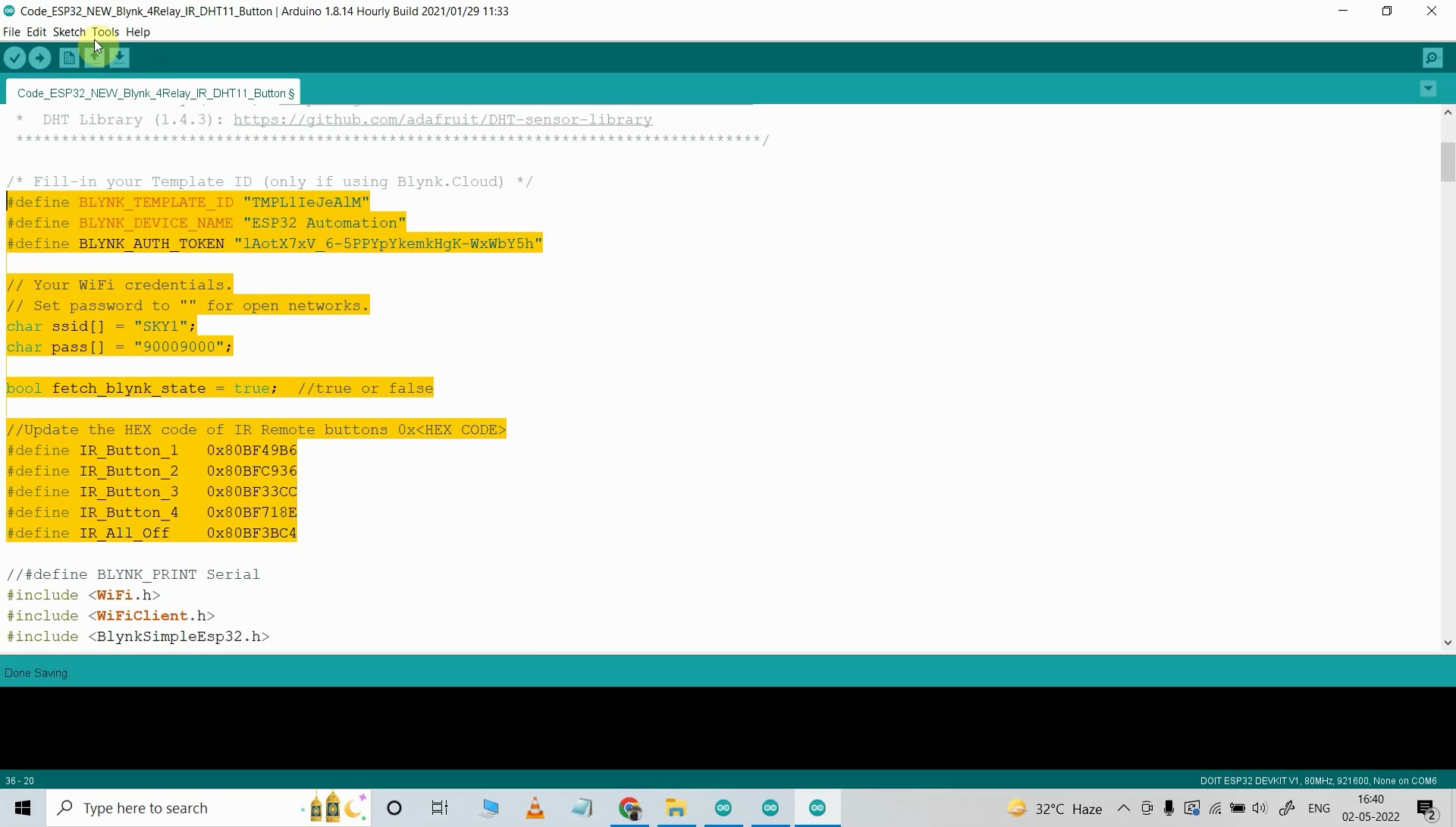Click the "Your WiFi credentials" comment
The height and width of the screenshot is (827, 1456).
coord(120,285)
